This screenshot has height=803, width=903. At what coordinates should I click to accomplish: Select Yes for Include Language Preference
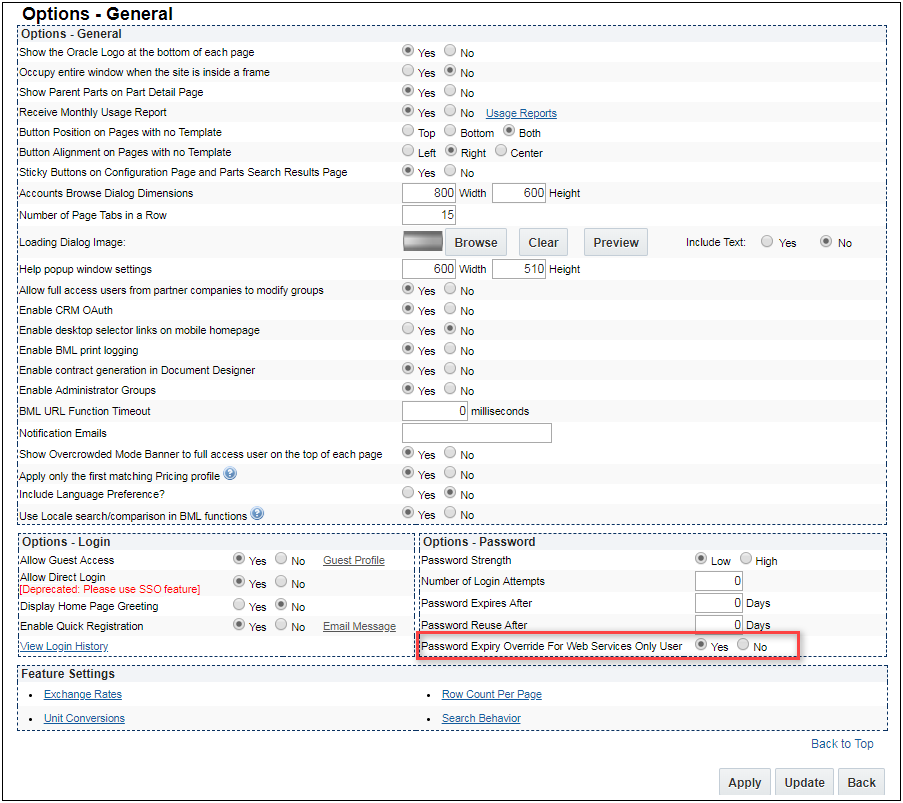click(408, 493)
